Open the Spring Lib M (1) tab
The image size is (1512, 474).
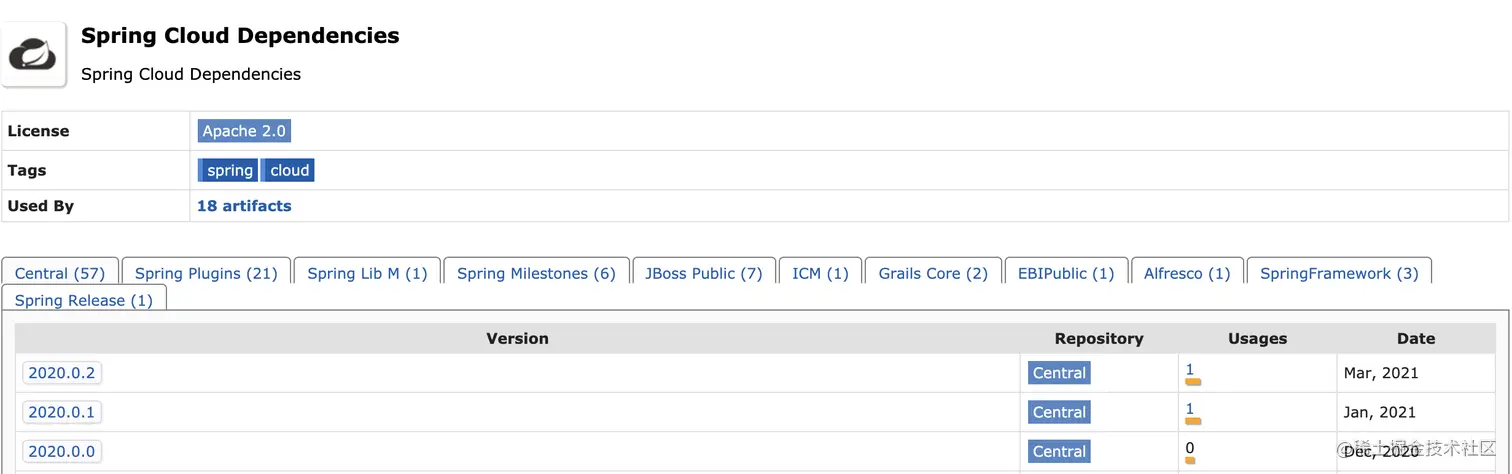click(367, 273)
